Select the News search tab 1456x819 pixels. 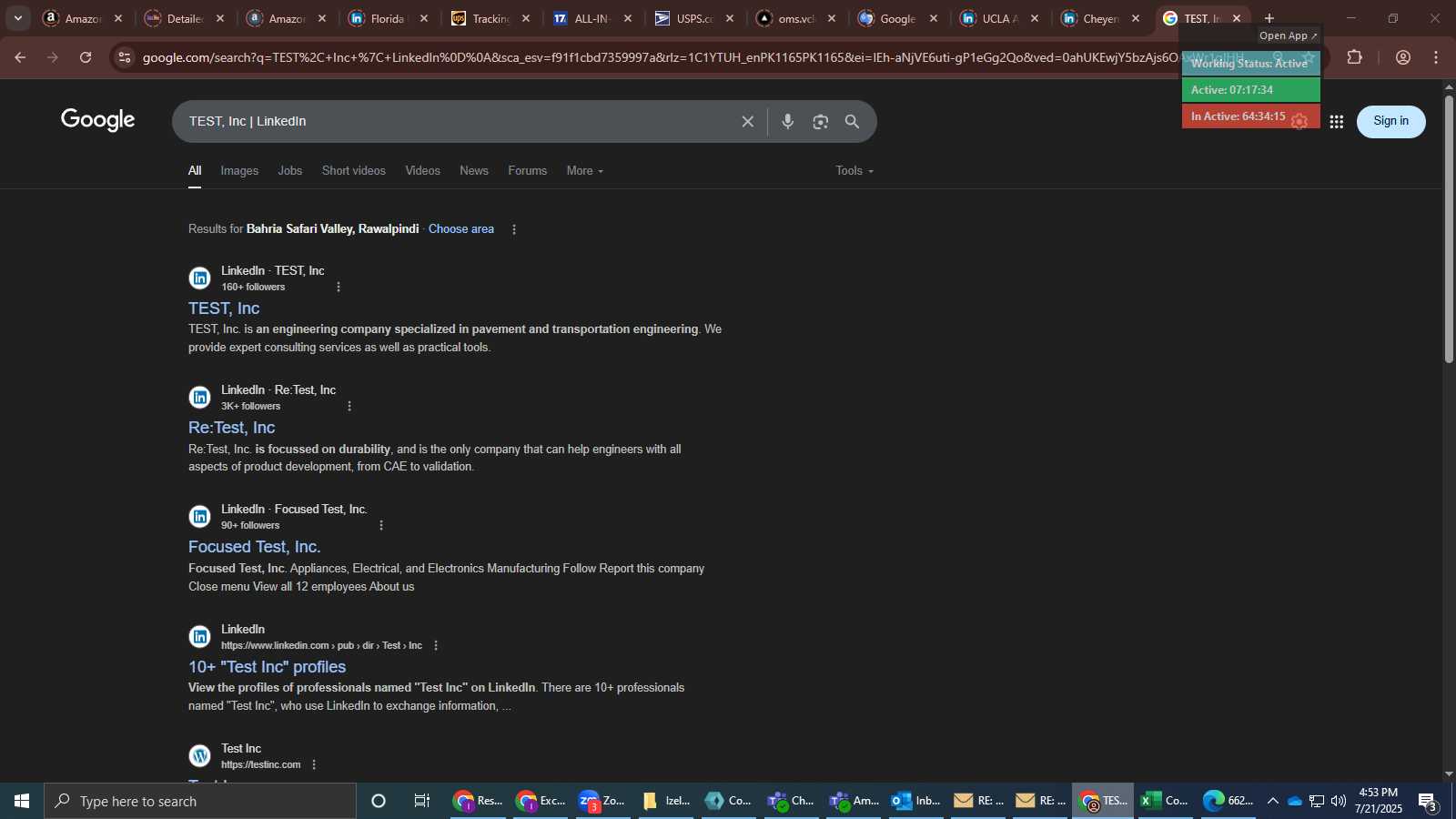point(474,171)
